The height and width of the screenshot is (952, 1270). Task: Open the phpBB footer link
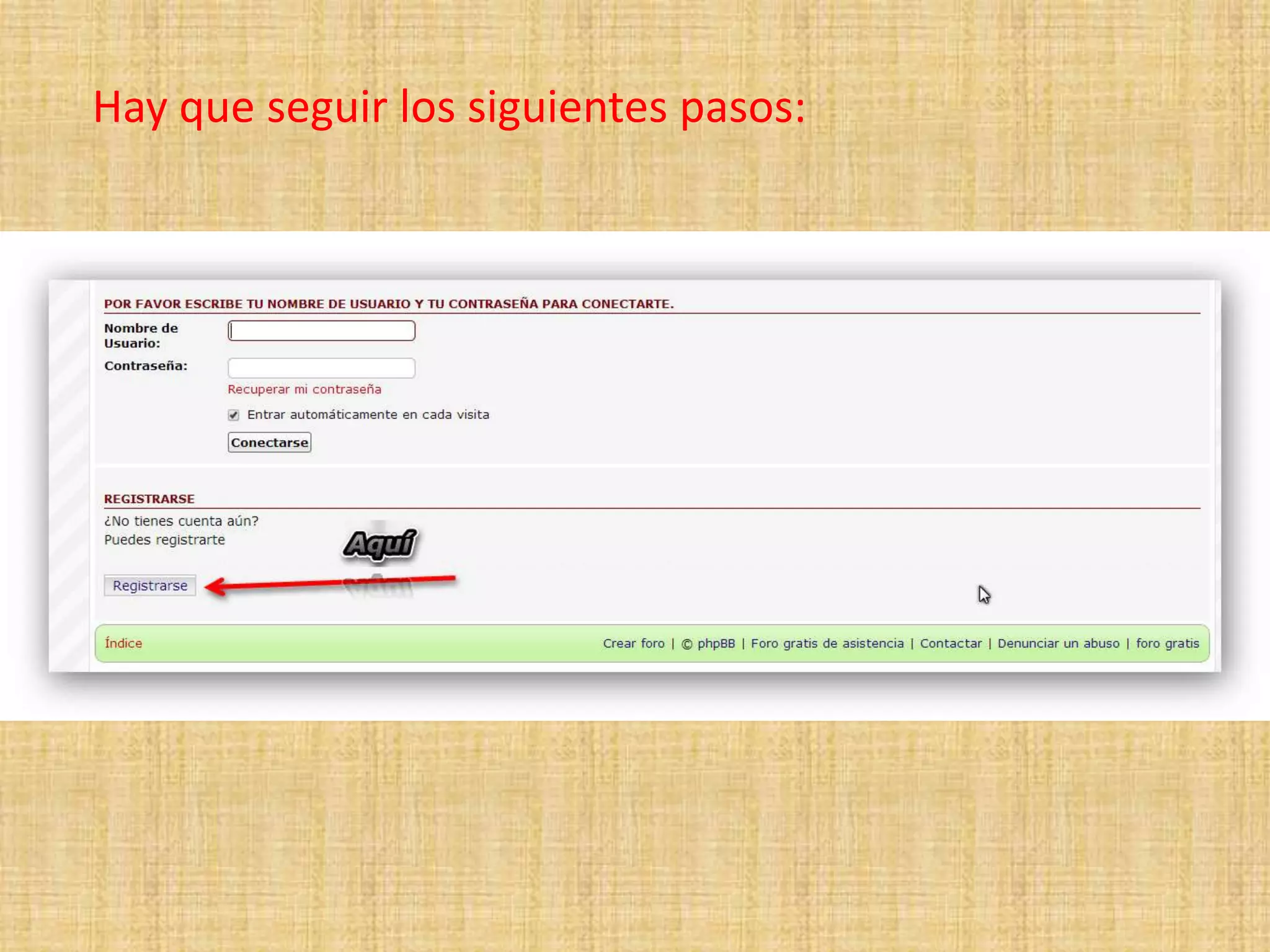pos(716,643)
